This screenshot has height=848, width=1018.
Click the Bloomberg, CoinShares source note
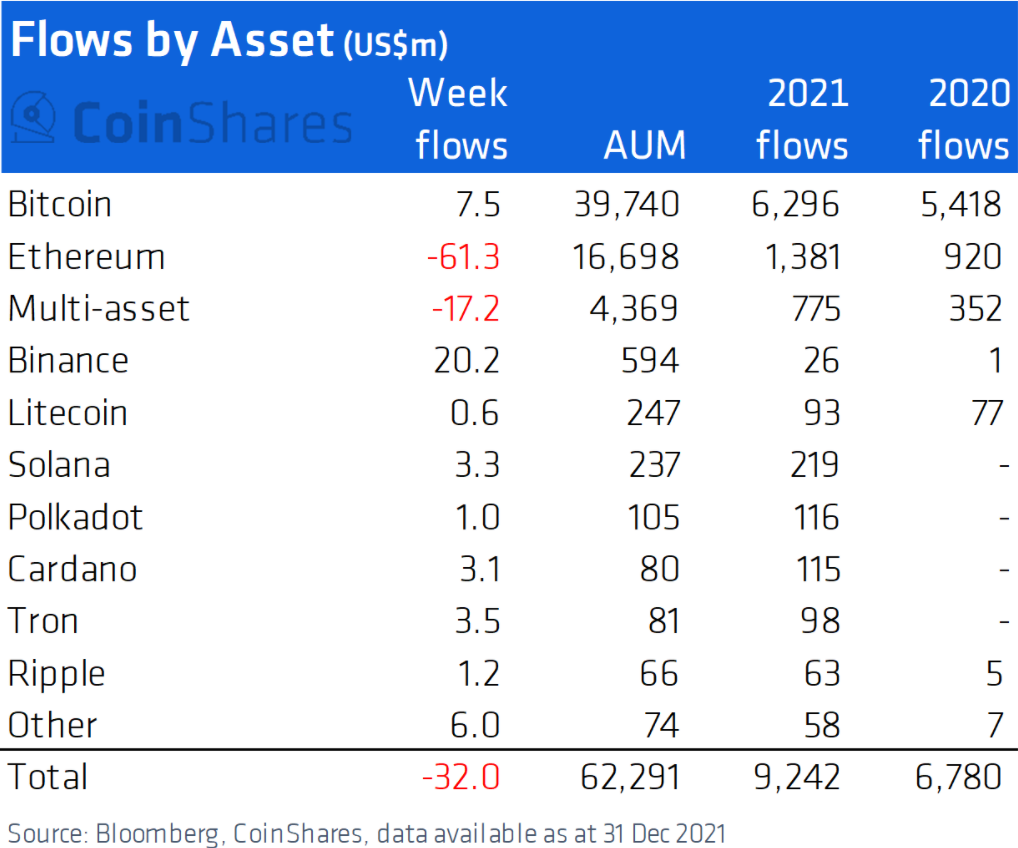(366, 831)
